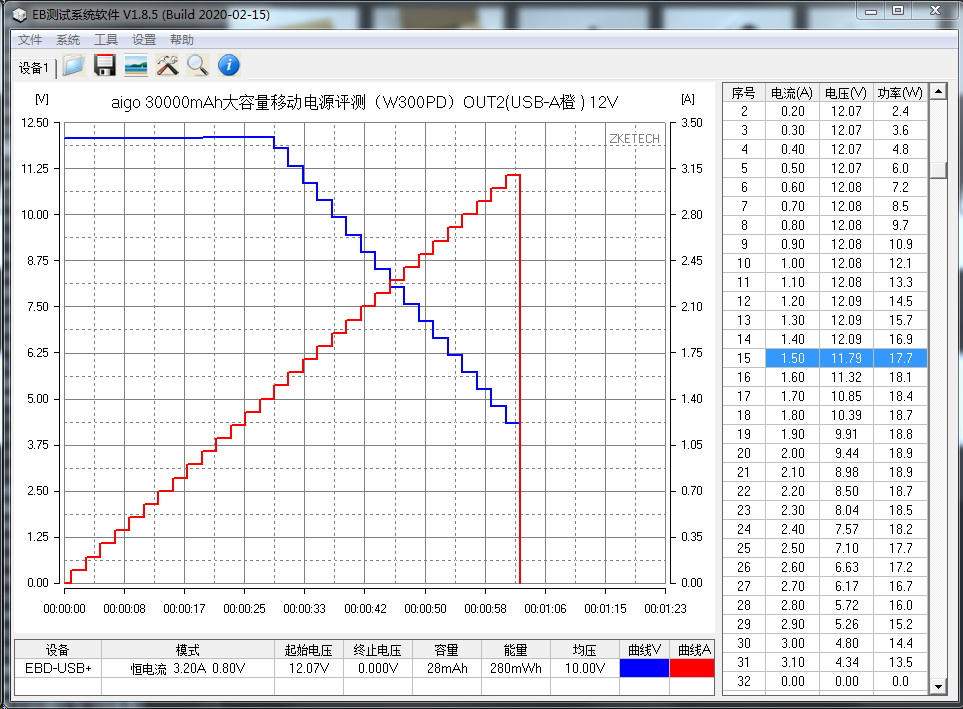This screenshot has width=963, height=709.
Task: Open the 工具 menu
Action: [x=106, y=40]
